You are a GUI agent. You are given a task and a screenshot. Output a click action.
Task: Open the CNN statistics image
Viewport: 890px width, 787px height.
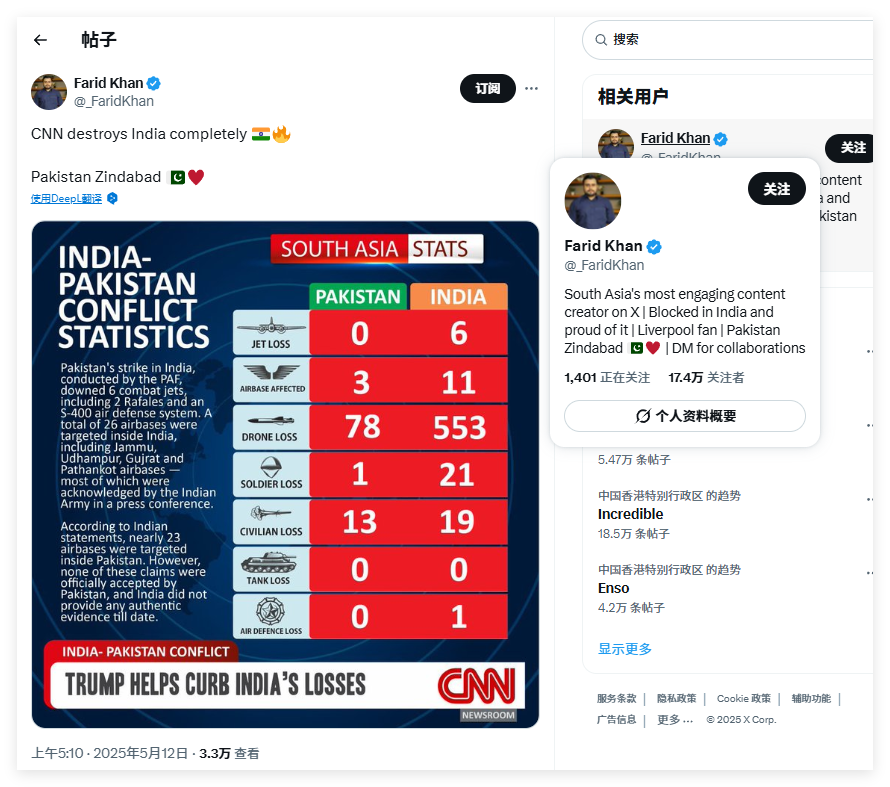(x=286, y=474)
